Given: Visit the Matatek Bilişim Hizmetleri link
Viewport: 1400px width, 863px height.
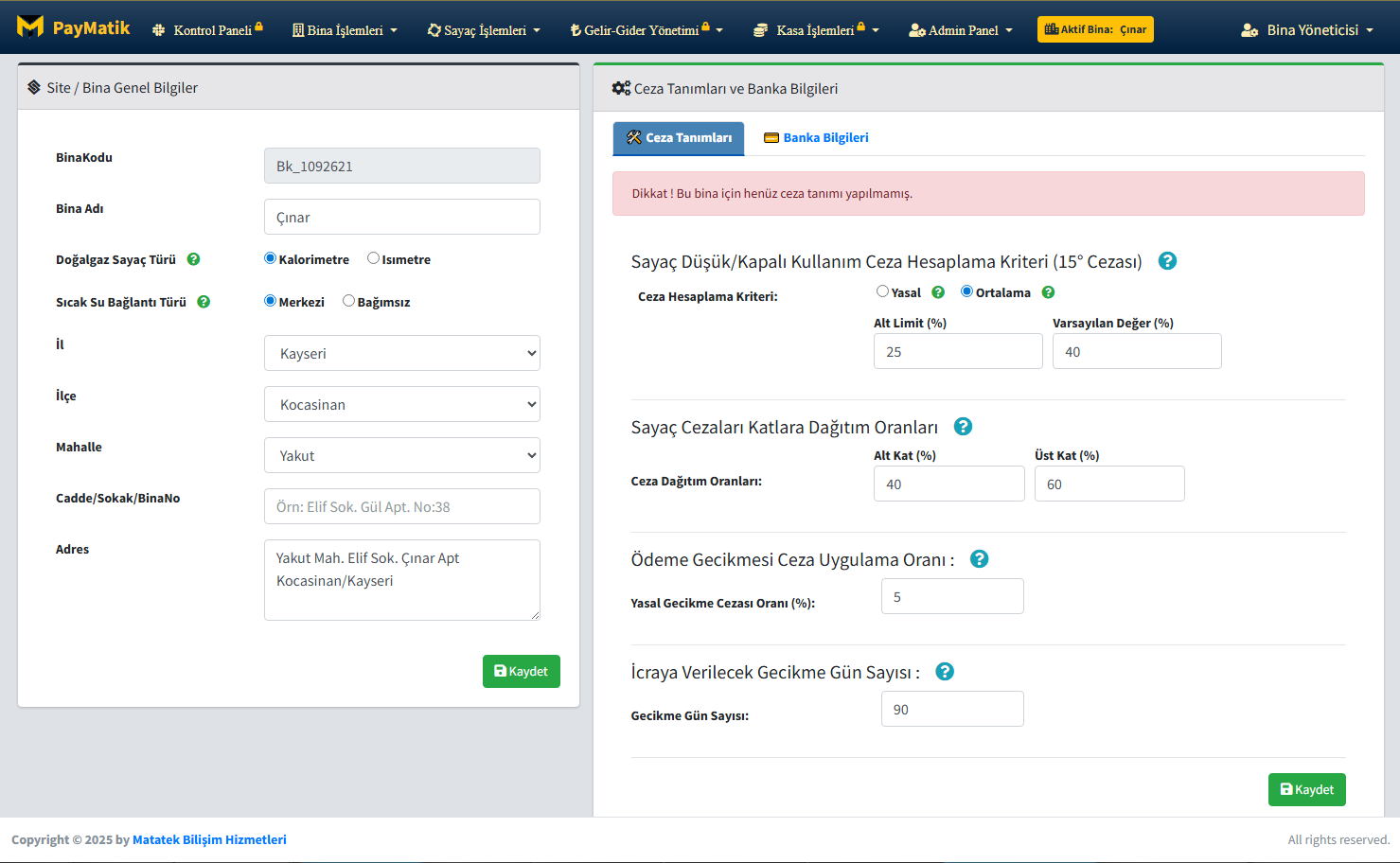Looking at the screenshot, I should (209, 839).
